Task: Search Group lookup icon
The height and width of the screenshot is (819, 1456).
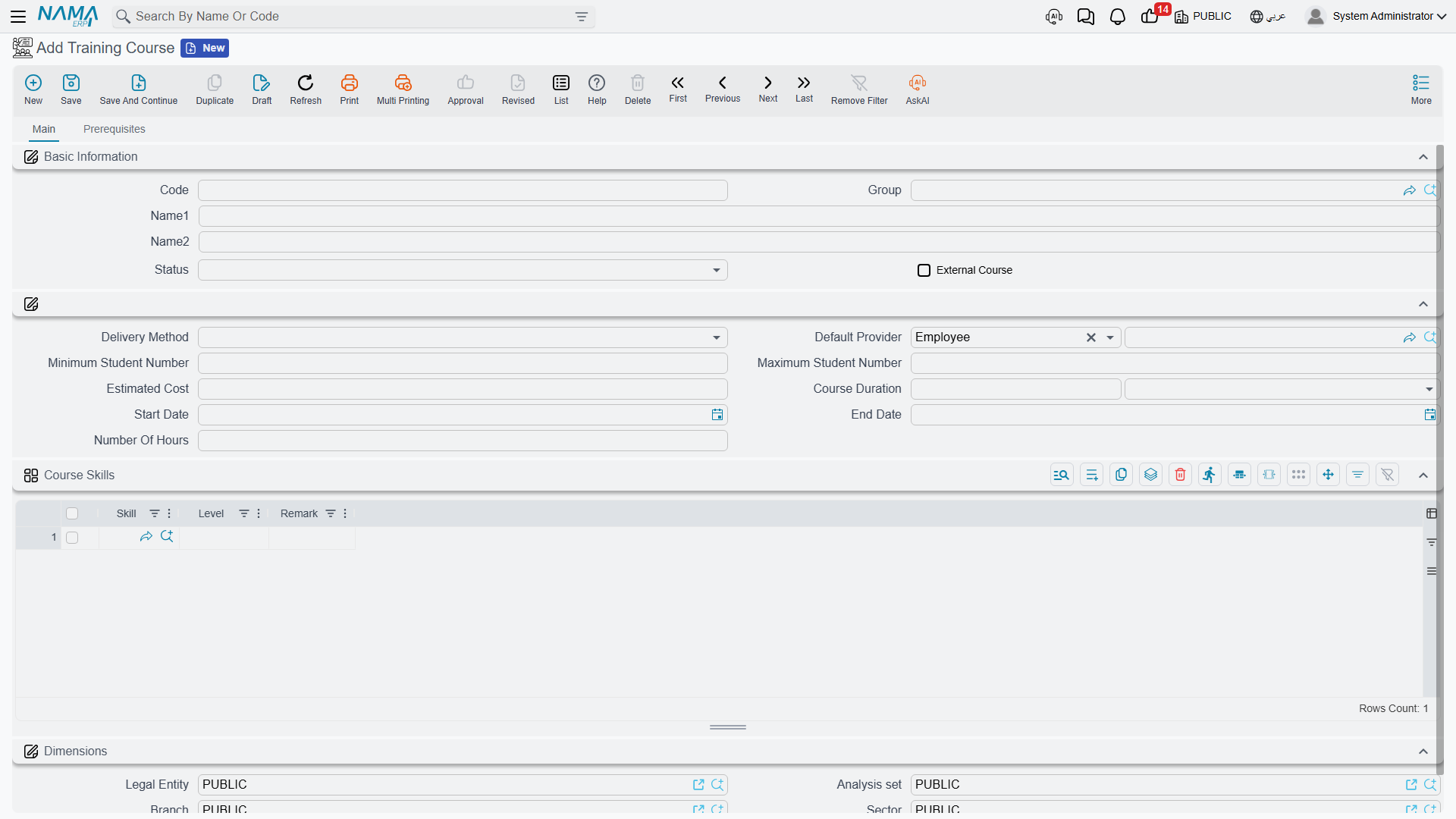Action: [1430, 190]
